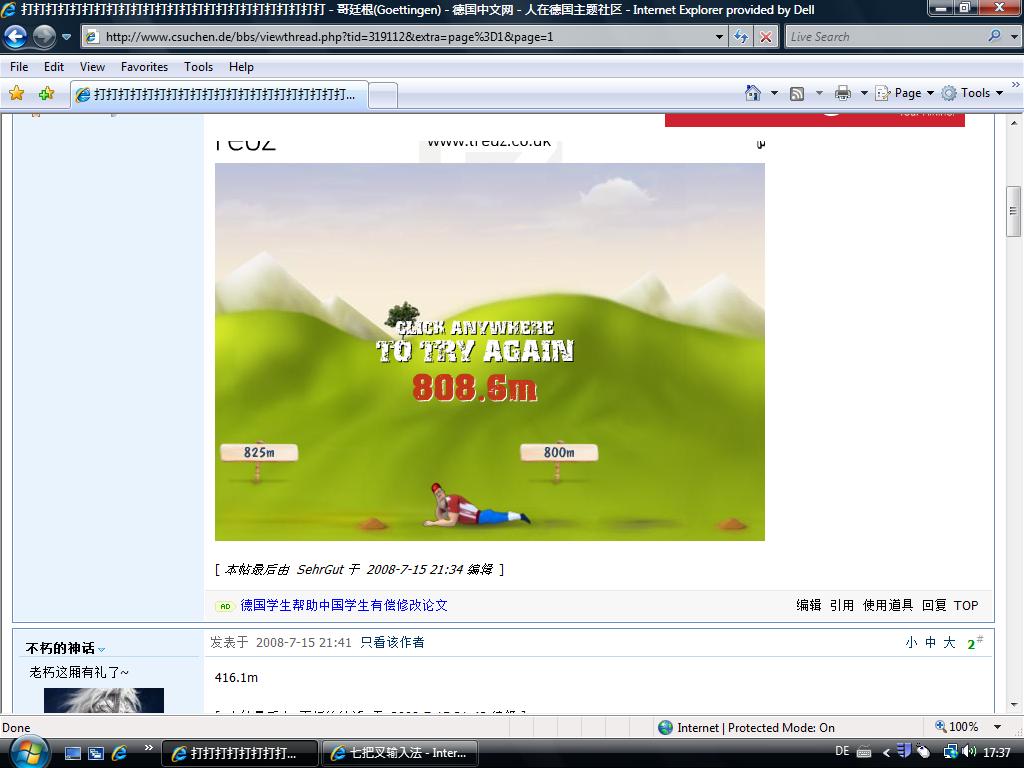The image size is (1024, 768).
Task: Expand the Print options dropdown arrow
Action: pos(863,93)
